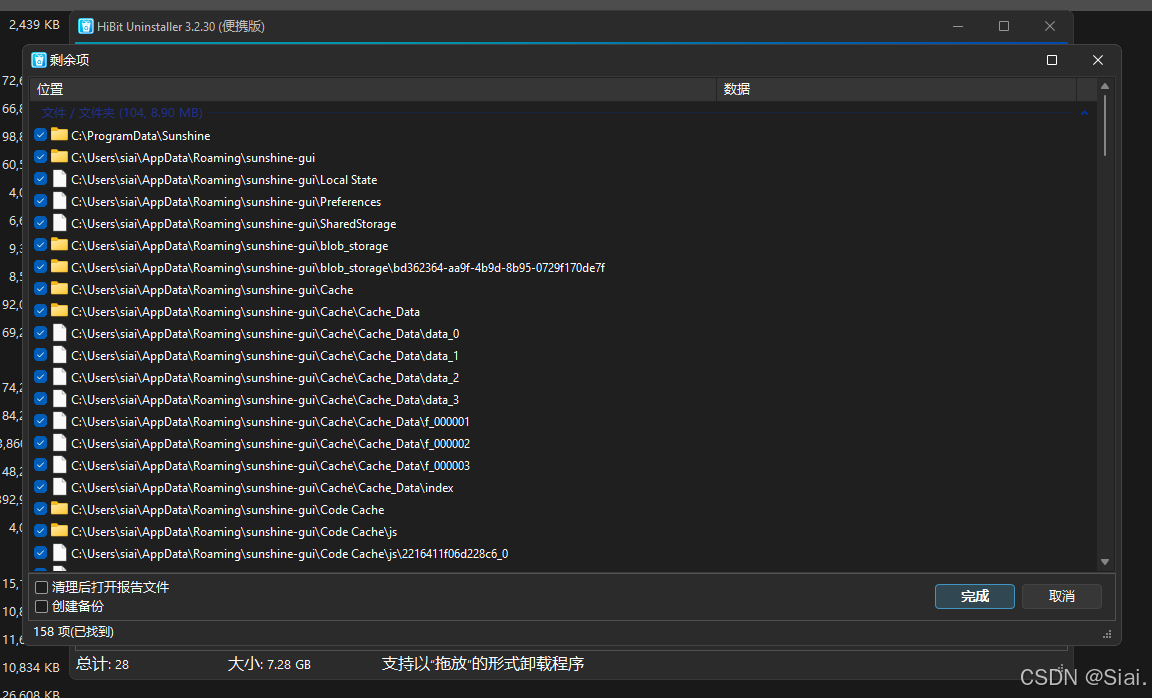Click the file icon for data_3
The height and width of the screenshot is (698, 1152).
60,400
